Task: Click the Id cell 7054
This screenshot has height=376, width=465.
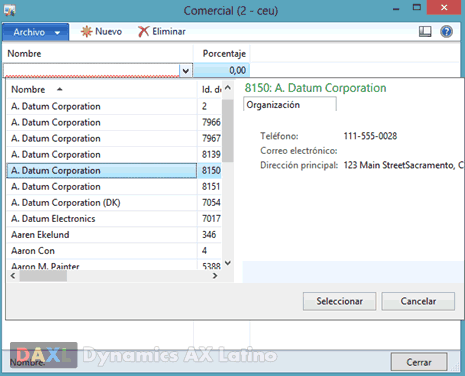Action: point(210,203)
